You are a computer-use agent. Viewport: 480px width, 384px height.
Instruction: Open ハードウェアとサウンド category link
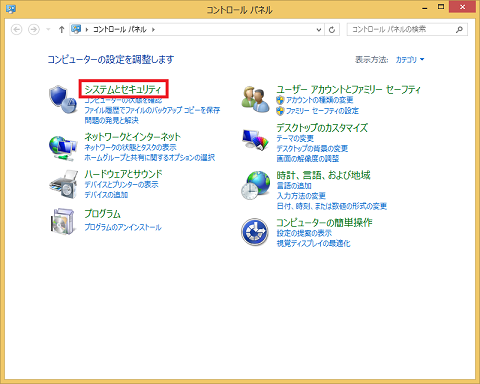click(x=123, y=174)
